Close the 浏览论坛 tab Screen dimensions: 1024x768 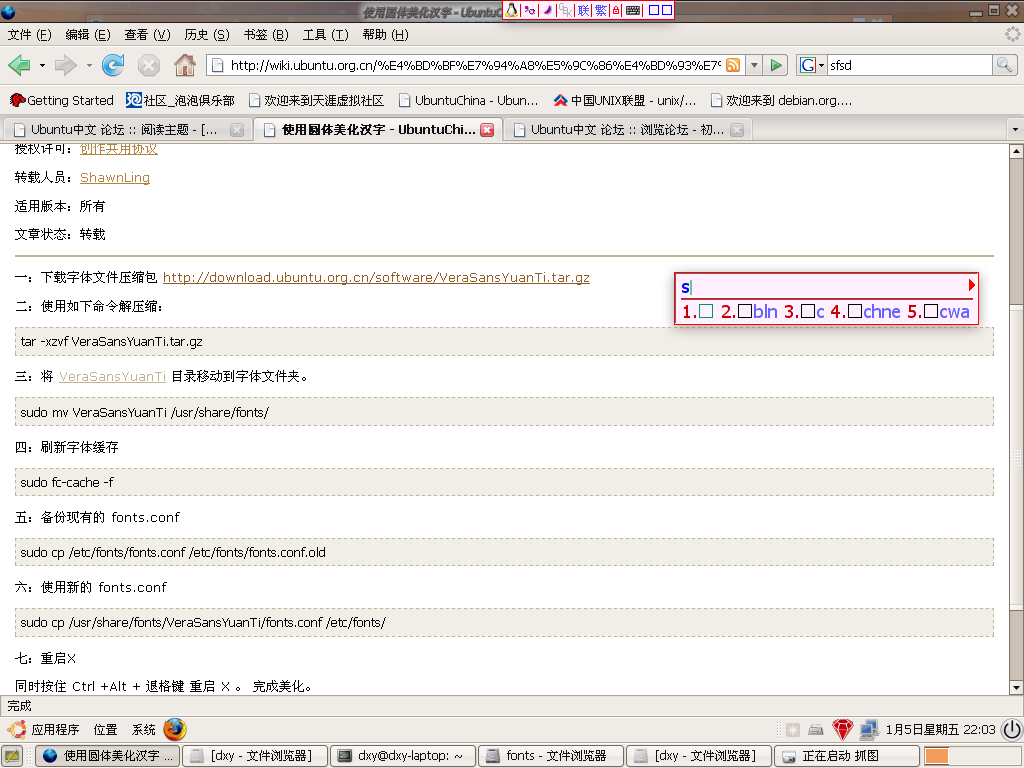click(x=737, y=130)
